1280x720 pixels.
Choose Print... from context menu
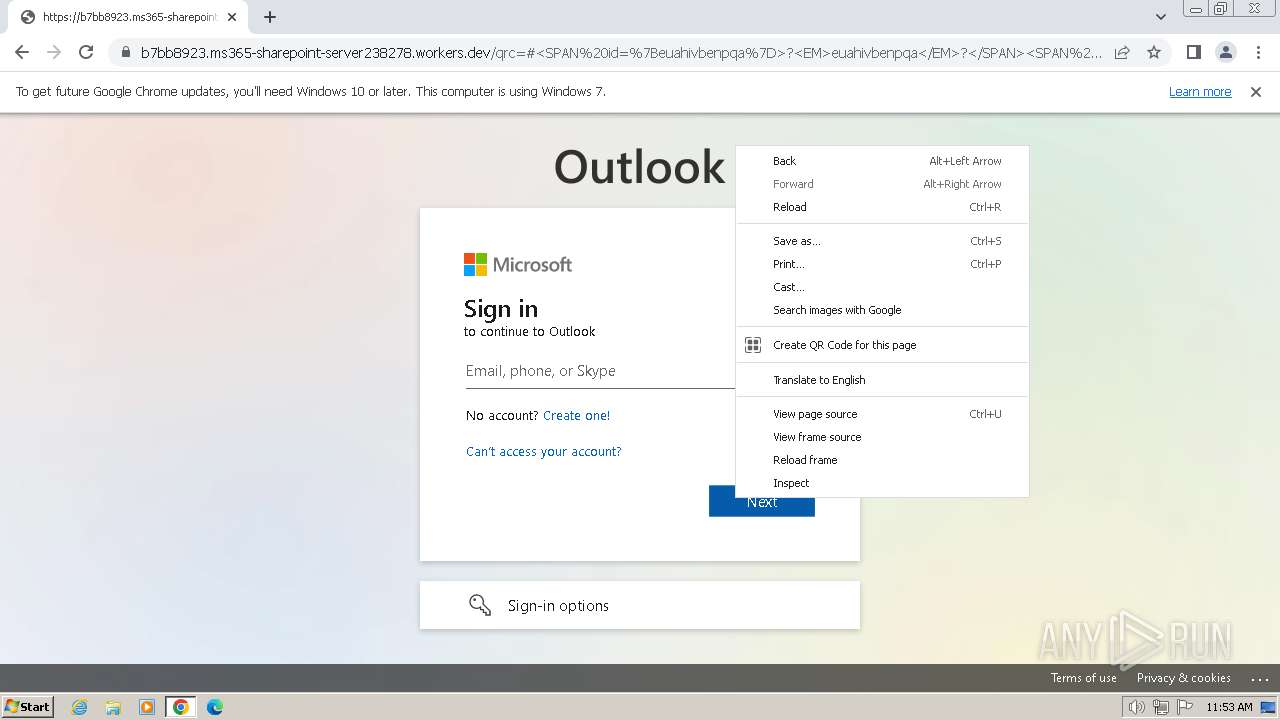[x=882, y=264]
